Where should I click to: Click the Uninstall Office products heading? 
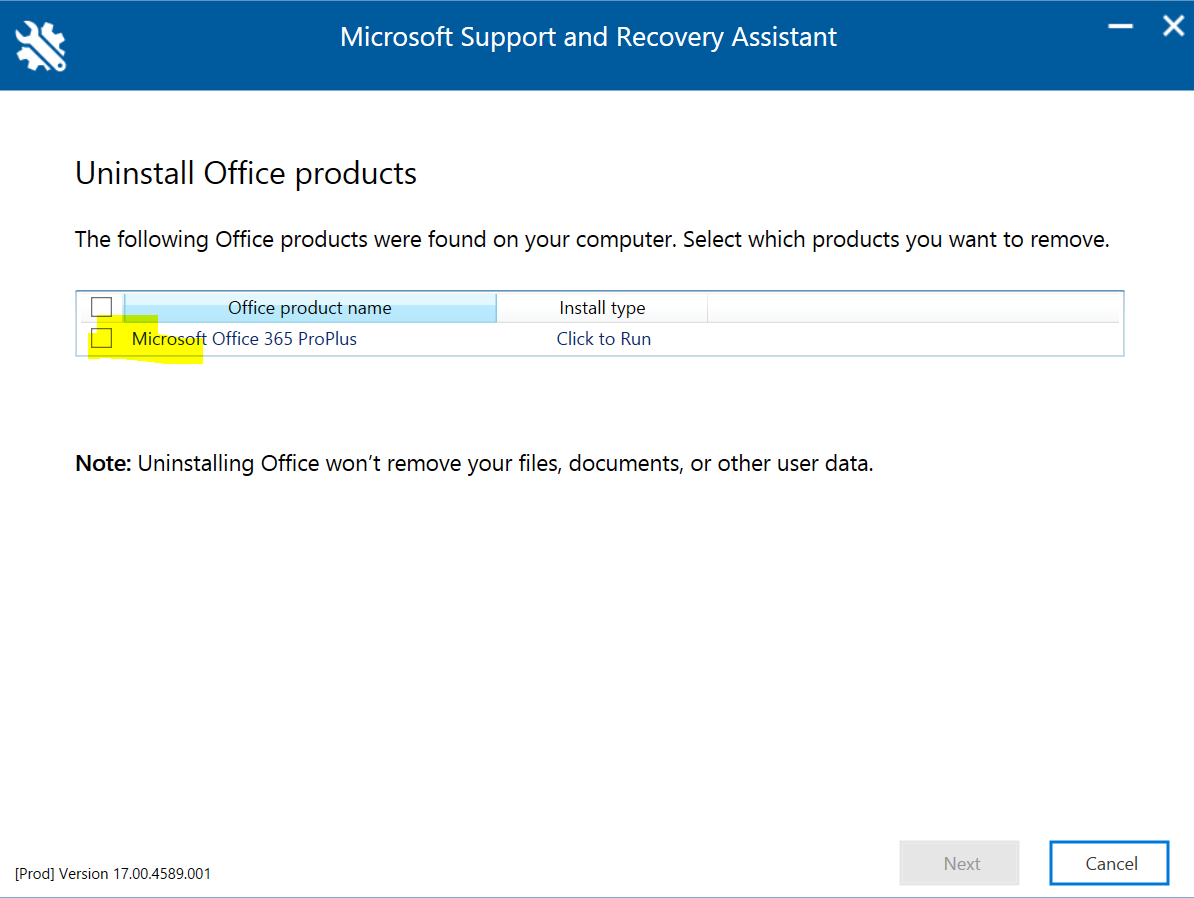(246, 173)
